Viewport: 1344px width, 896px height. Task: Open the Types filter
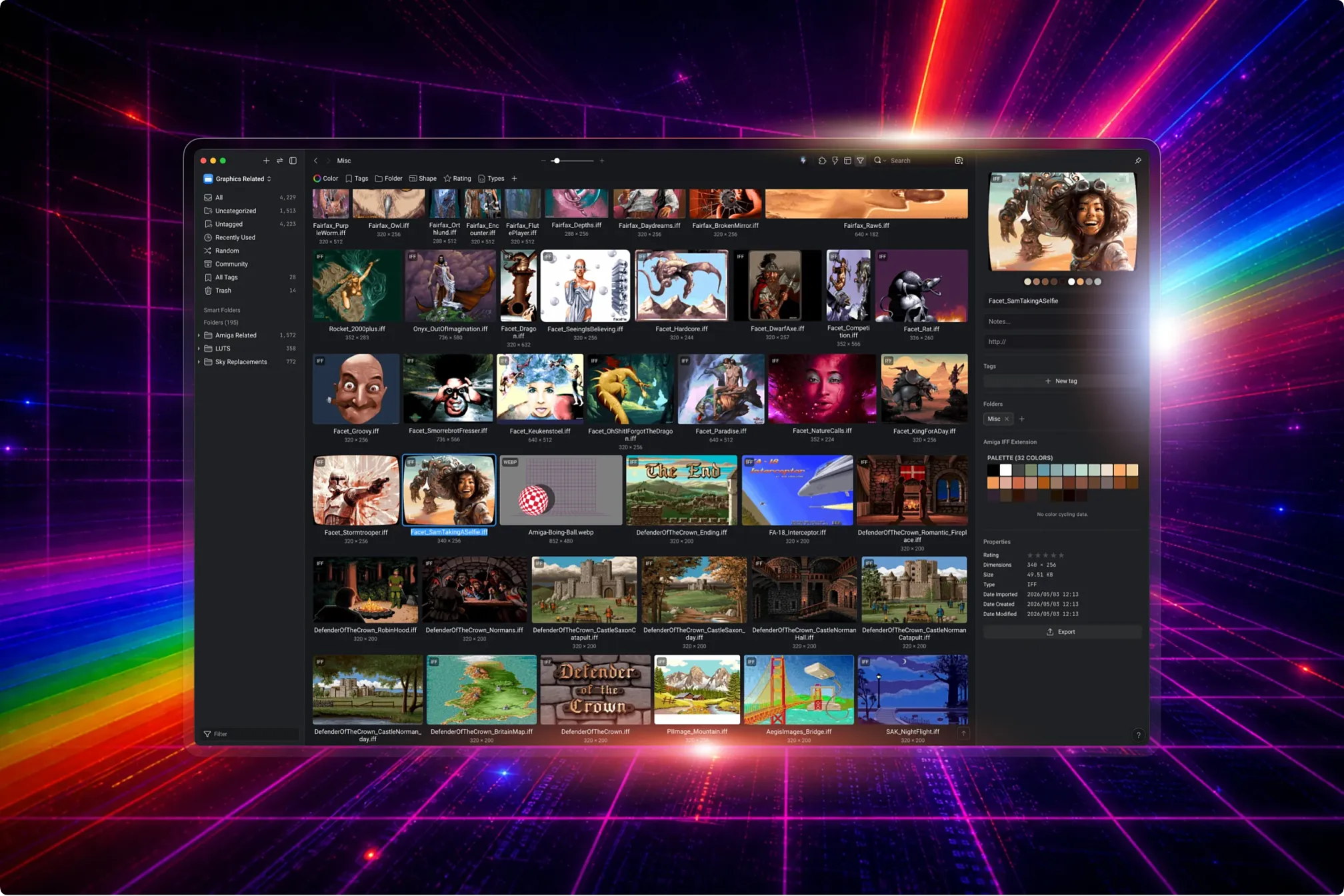tap(491, 179)
